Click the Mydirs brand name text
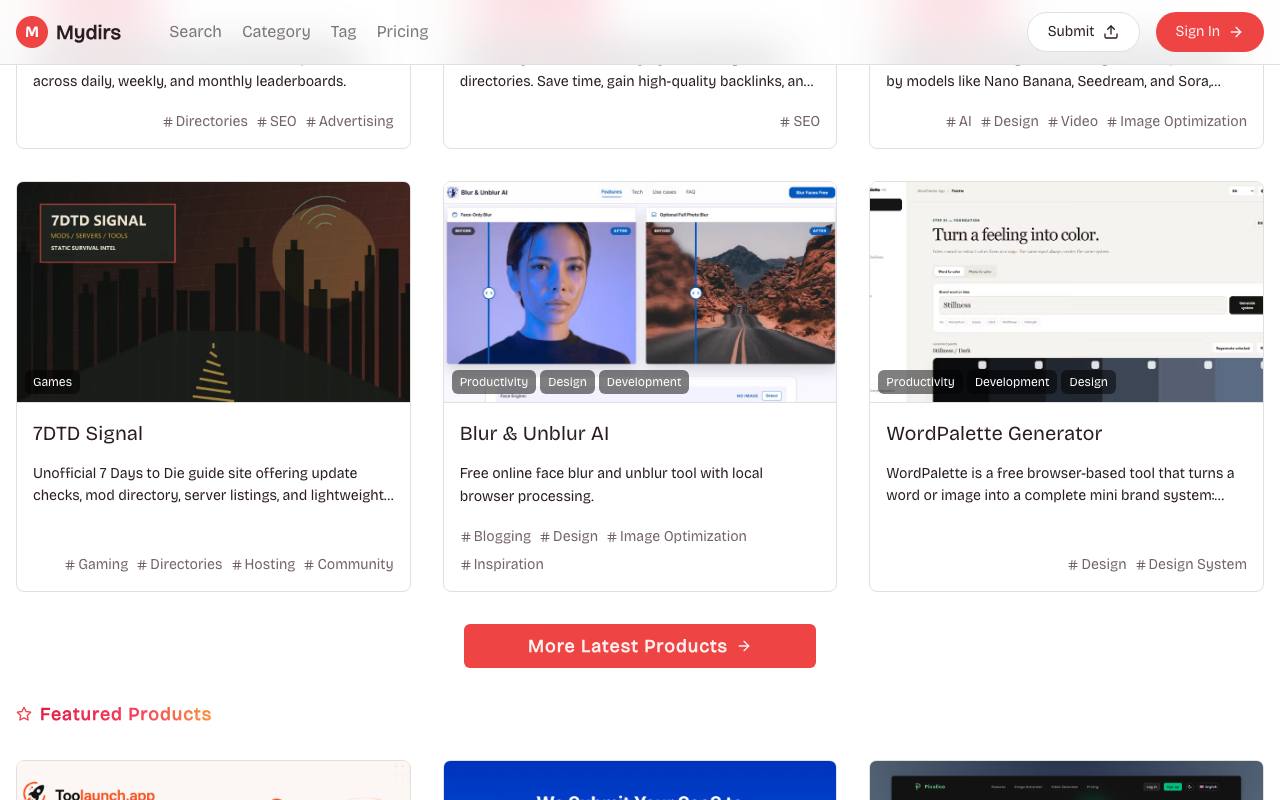Image resolution: width=1280 pixels, height=800 pixels. pos(88,32)
